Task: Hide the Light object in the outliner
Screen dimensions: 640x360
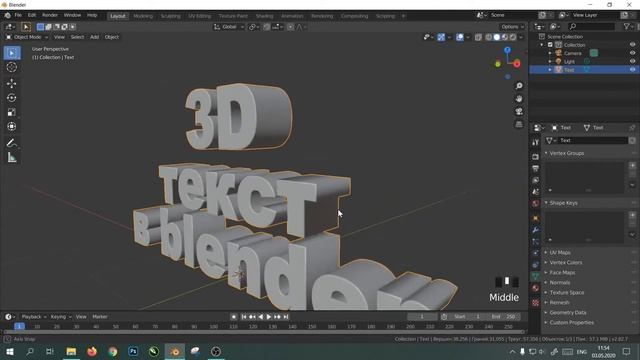Action: click(x=632, y=61)
